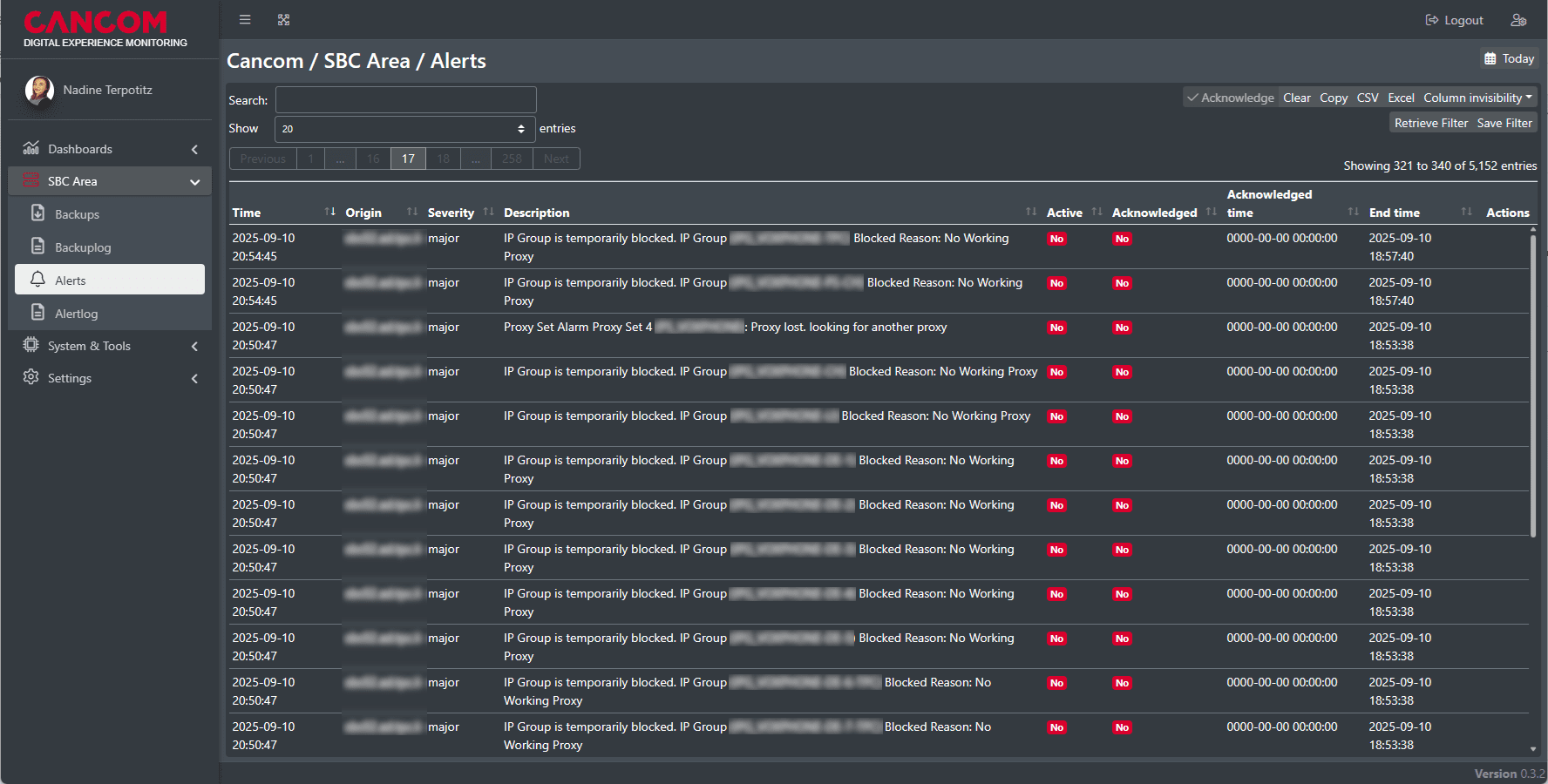Click the calendar icon on Today button
Screen dimensions: 1548x784
[x=1490, y=58]
